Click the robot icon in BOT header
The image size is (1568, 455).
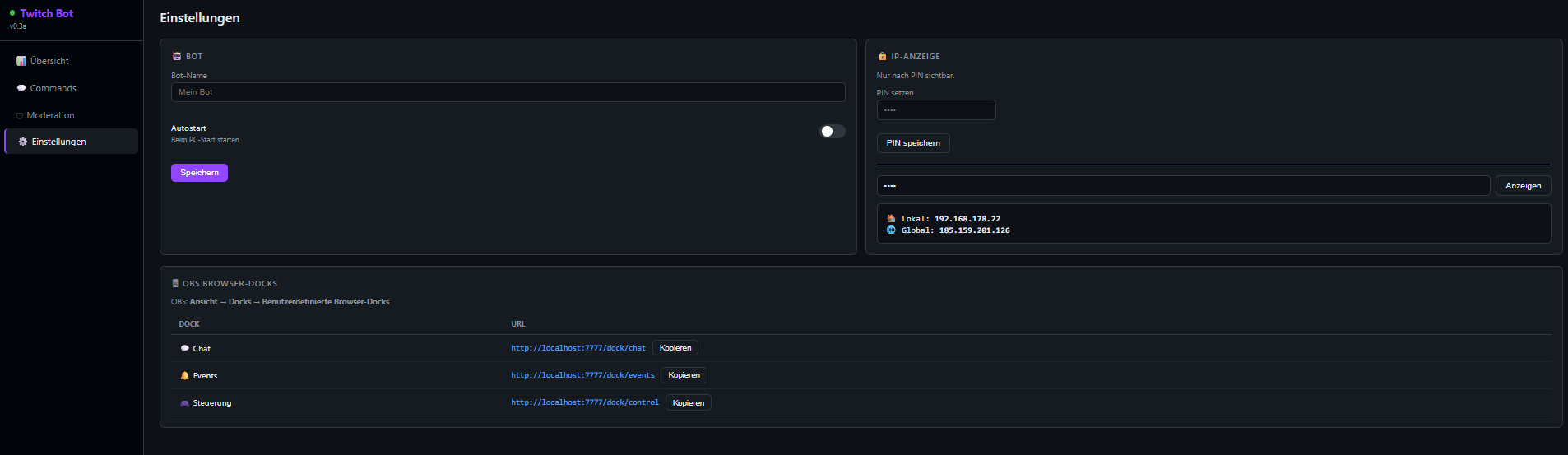point(177,57)
